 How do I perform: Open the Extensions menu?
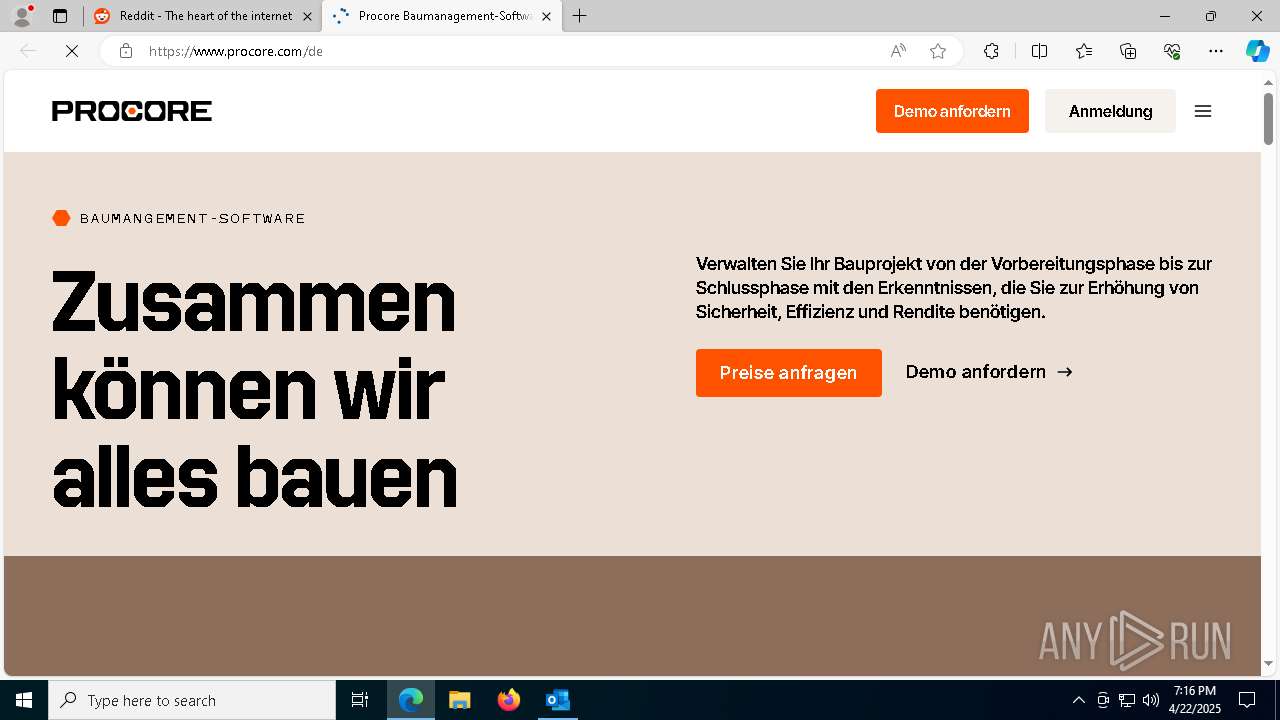point(991,51)
